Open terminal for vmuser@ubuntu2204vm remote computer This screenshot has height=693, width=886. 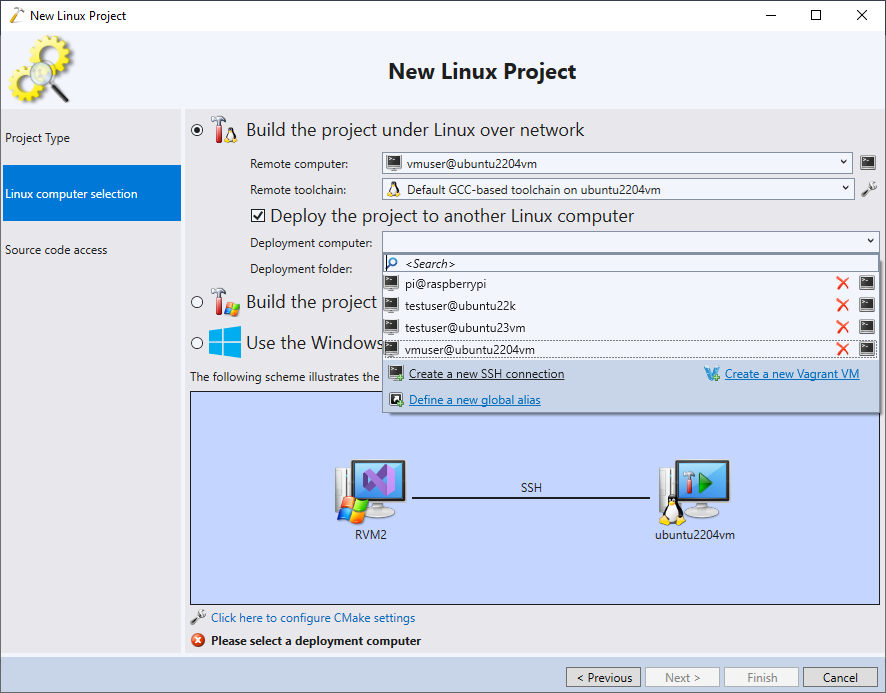coord(867,163)
